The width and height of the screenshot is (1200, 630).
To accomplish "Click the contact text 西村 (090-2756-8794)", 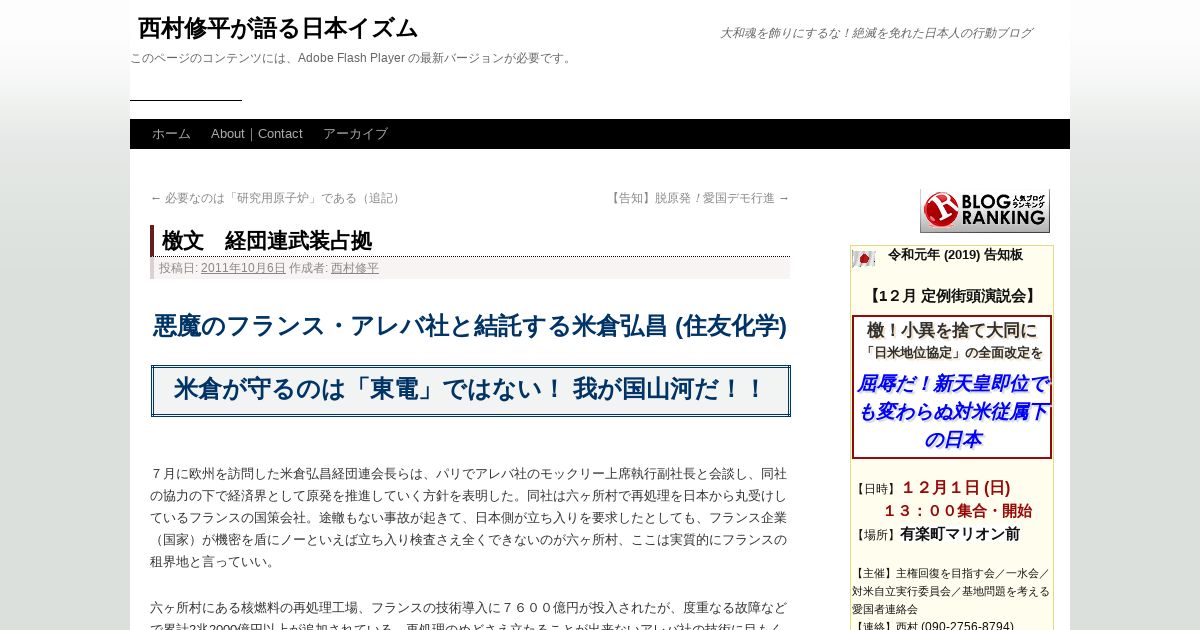I will (x=934, y=627).
